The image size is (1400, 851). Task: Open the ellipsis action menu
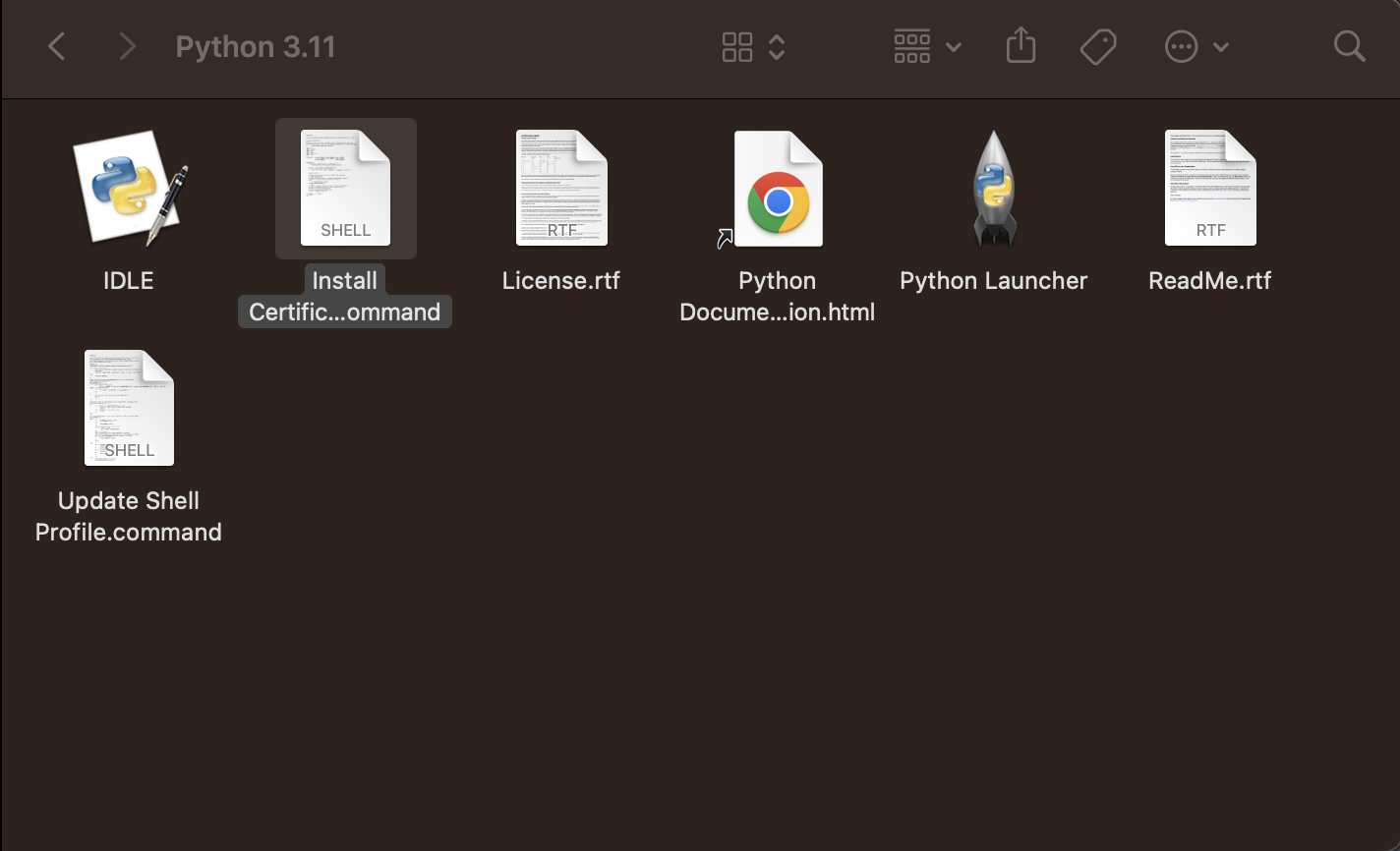pos(1181,46)
